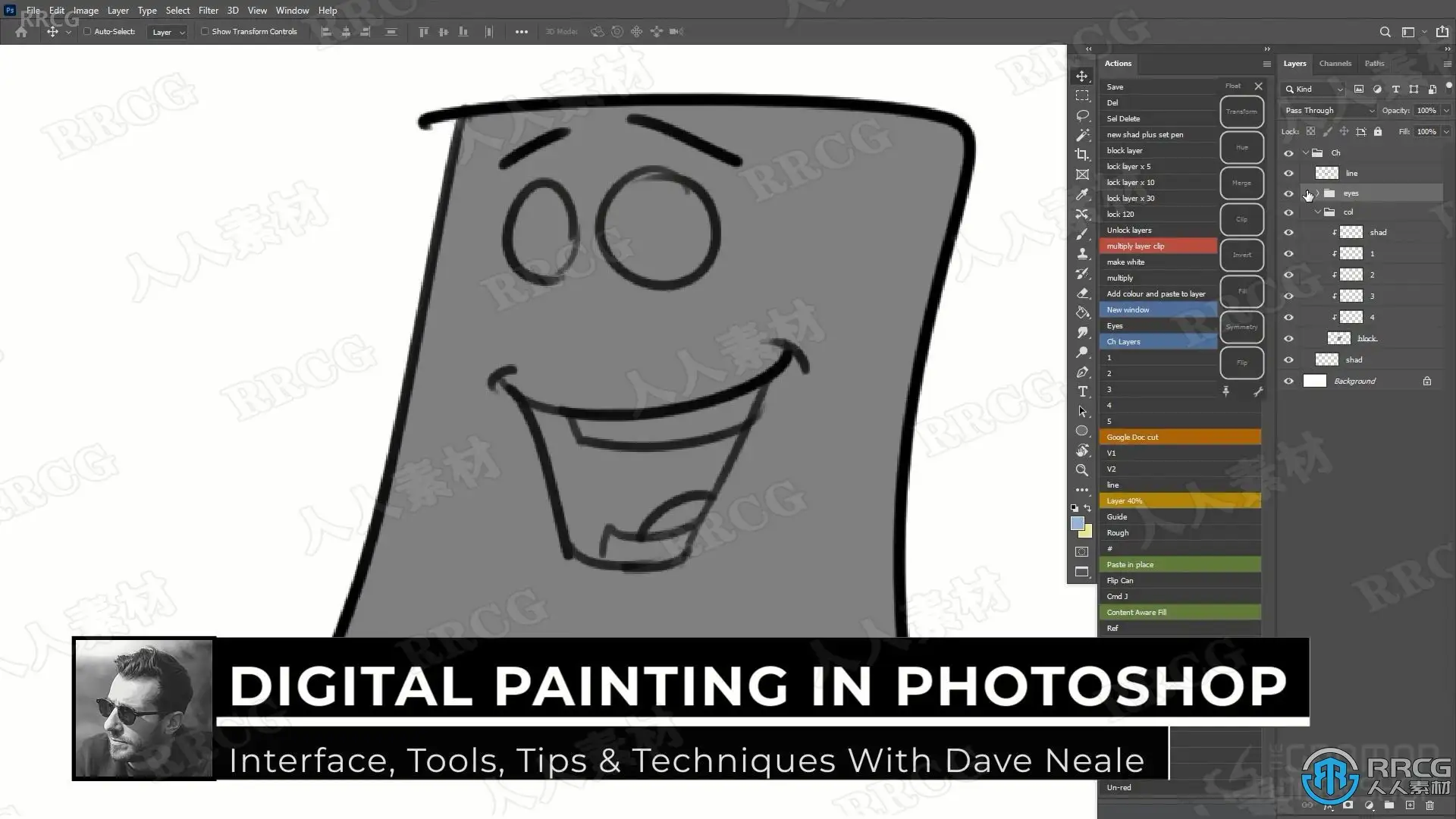Click the foreground color swatch

(x=1077, y=523)
